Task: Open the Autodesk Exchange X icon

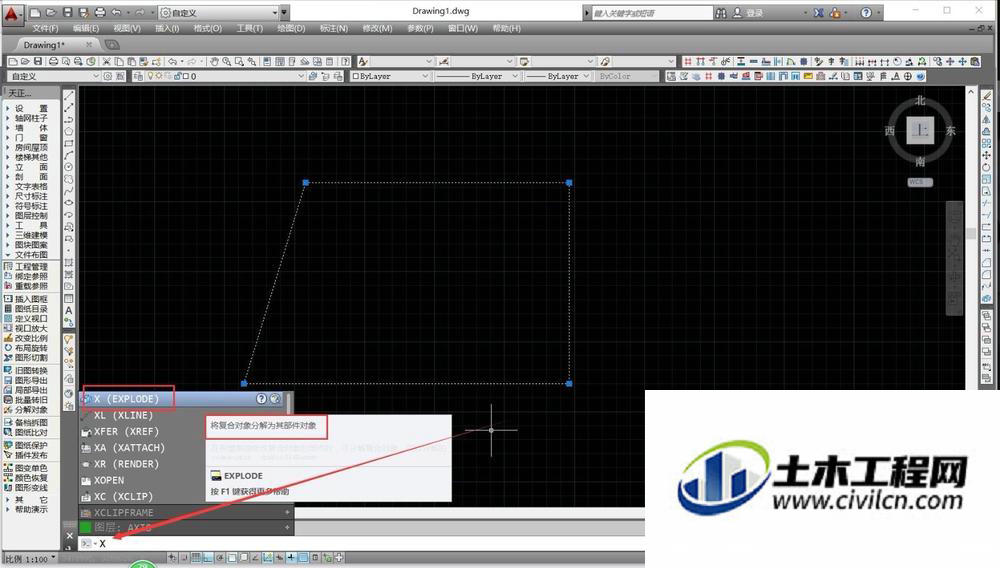Action: (x=819, y=13)
